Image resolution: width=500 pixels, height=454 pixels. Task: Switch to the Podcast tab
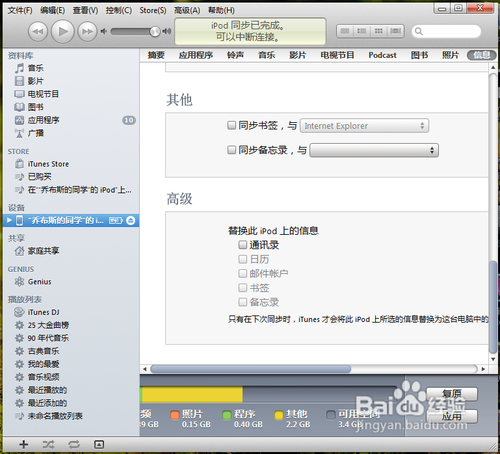[x=382, y=55]
